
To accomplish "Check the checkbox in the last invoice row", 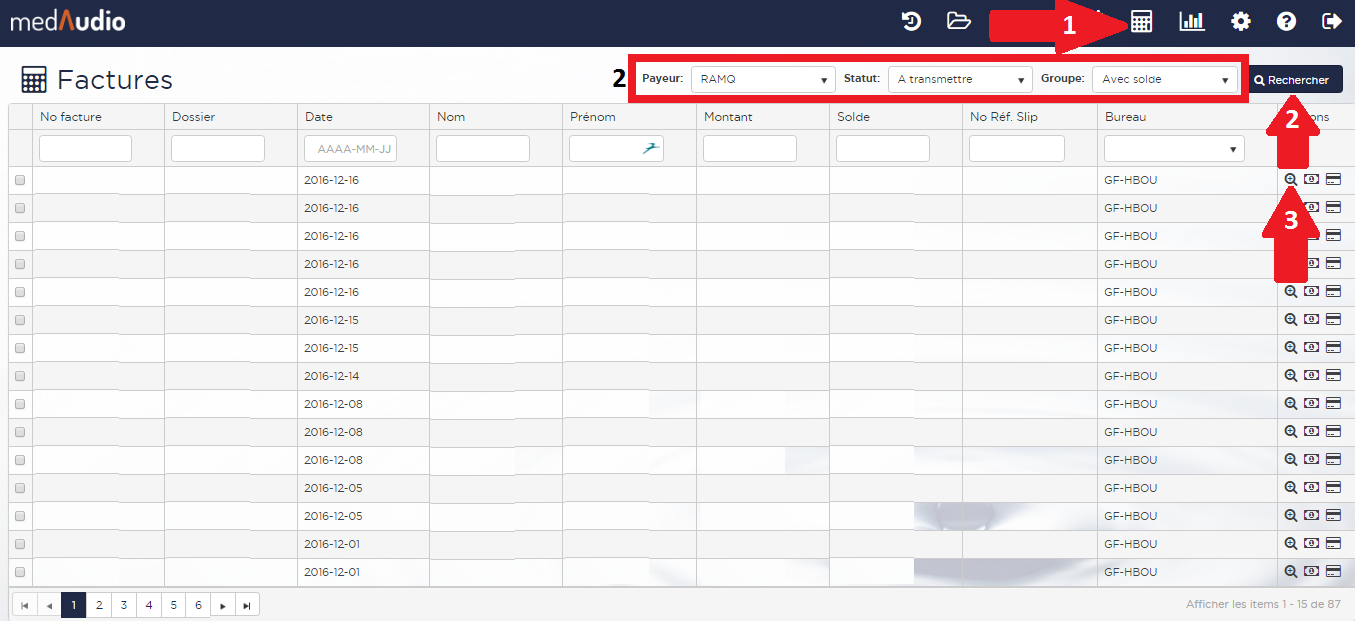I will (20, 572).
